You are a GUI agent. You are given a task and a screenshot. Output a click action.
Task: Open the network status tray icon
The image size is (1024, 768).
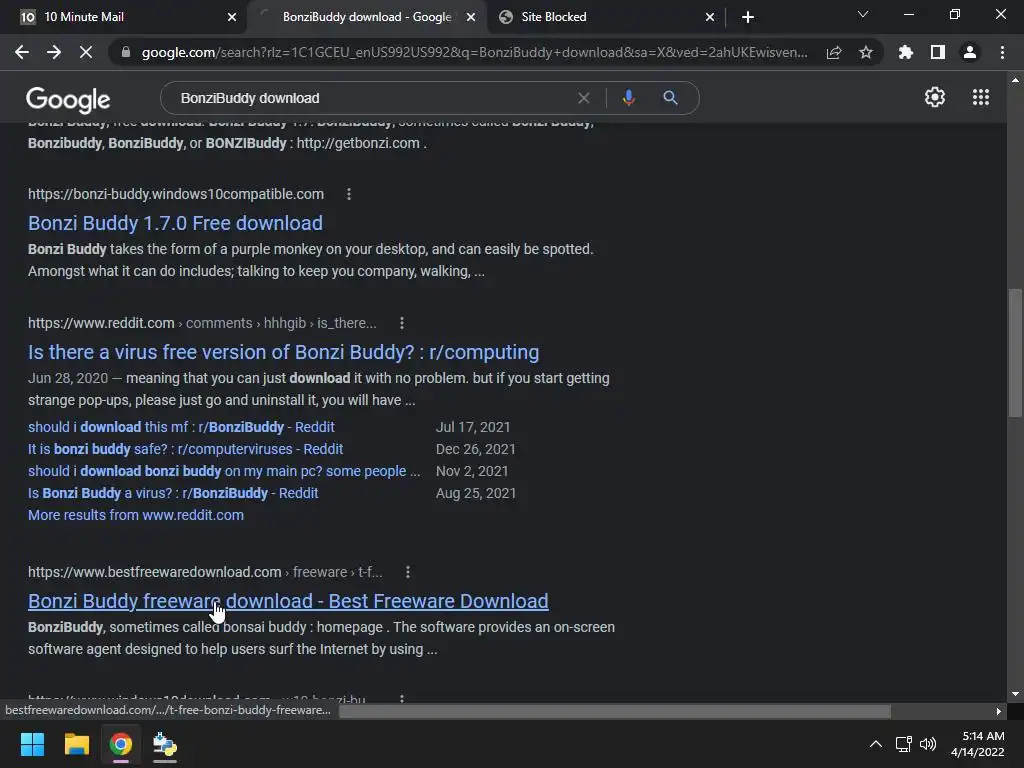click(903, 744)
